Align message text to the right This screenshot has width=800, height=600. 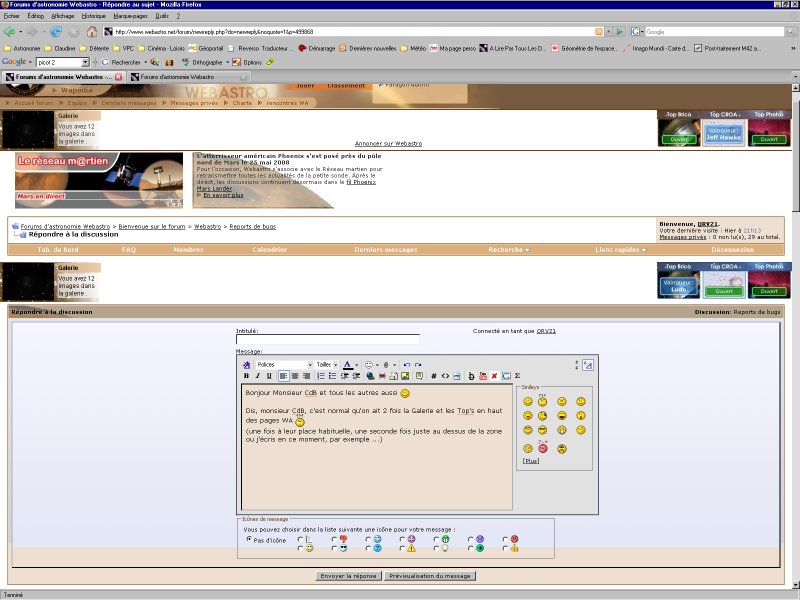click(x=306, y=376)
